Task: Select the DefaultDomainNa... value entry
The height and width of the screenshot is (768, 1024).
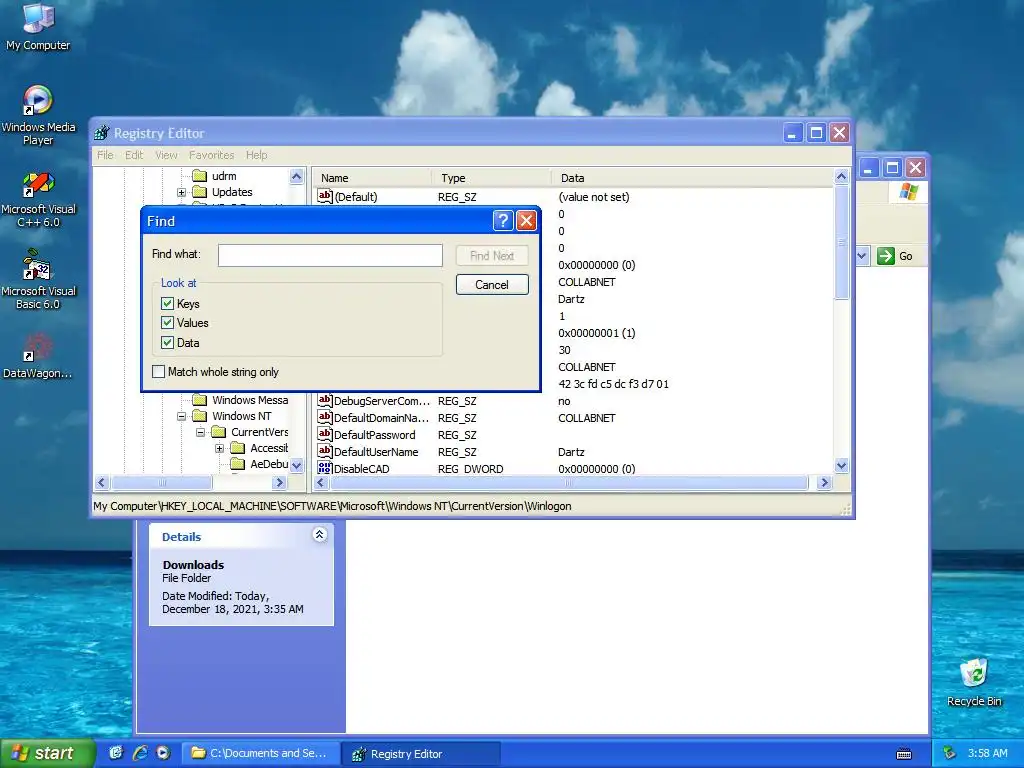Action: tap(374, 418)
